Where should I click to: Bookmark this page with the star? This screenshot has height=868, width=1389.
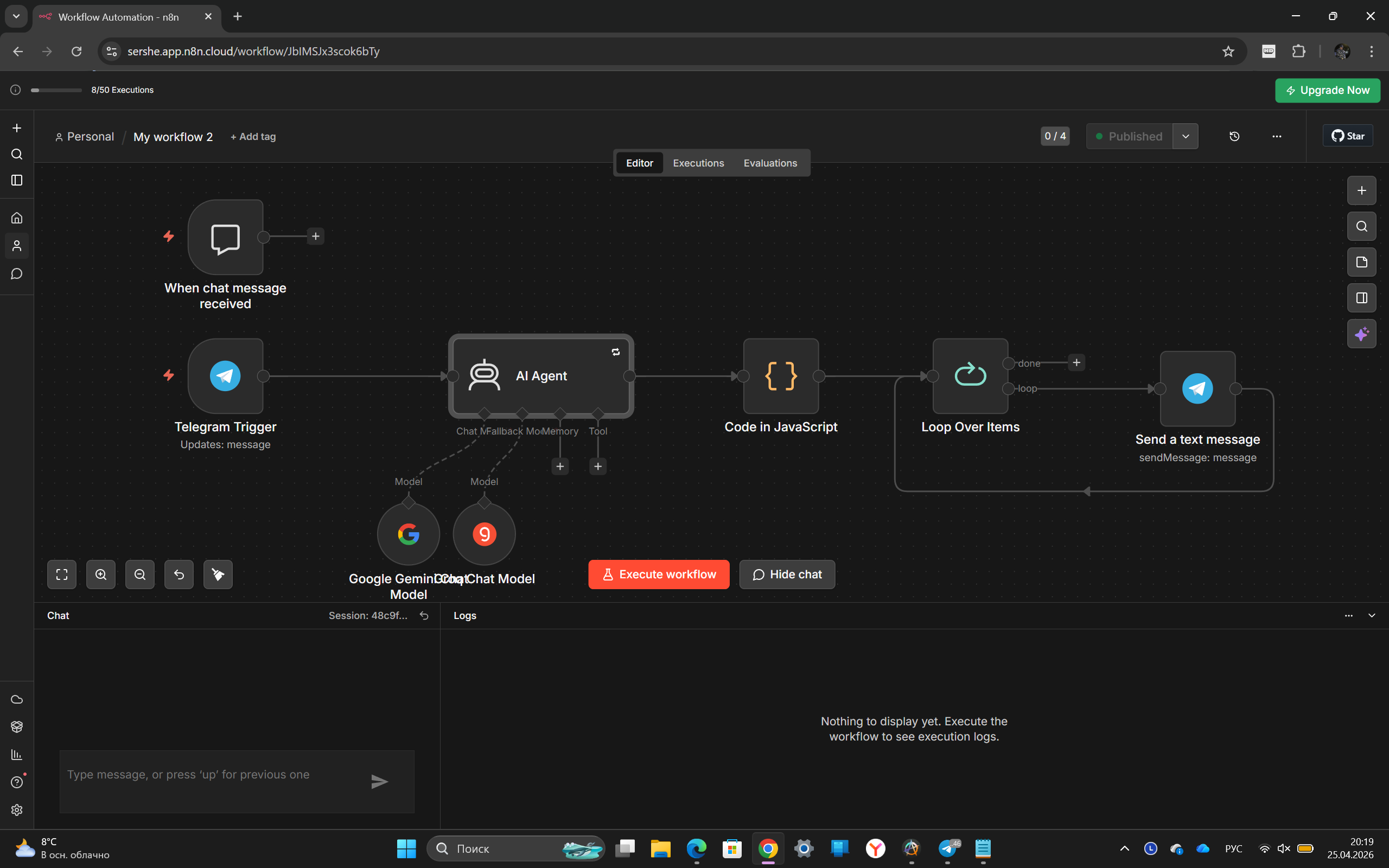[x=1228, y=52]
